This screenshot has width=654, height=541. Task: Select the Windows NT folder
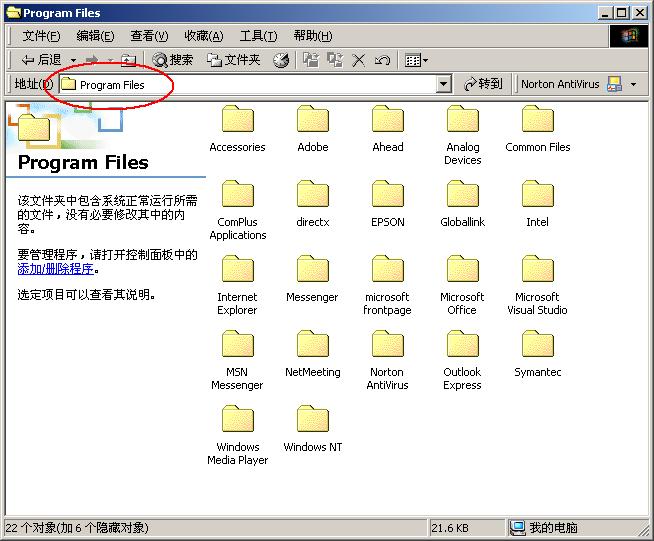(x=313, y=430)
